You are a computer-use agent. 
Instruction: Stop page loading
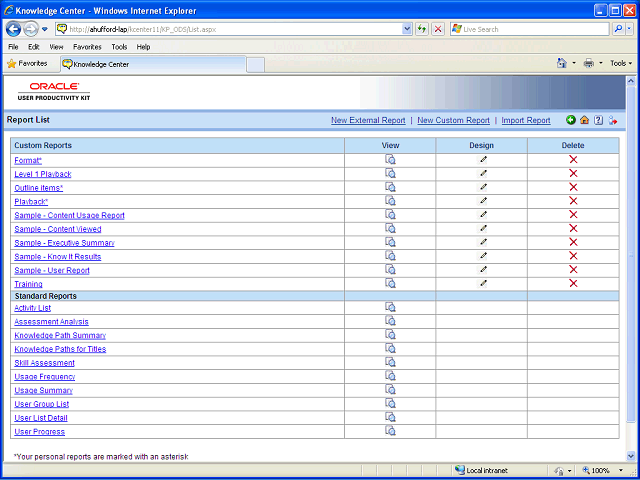pos(438,29)
